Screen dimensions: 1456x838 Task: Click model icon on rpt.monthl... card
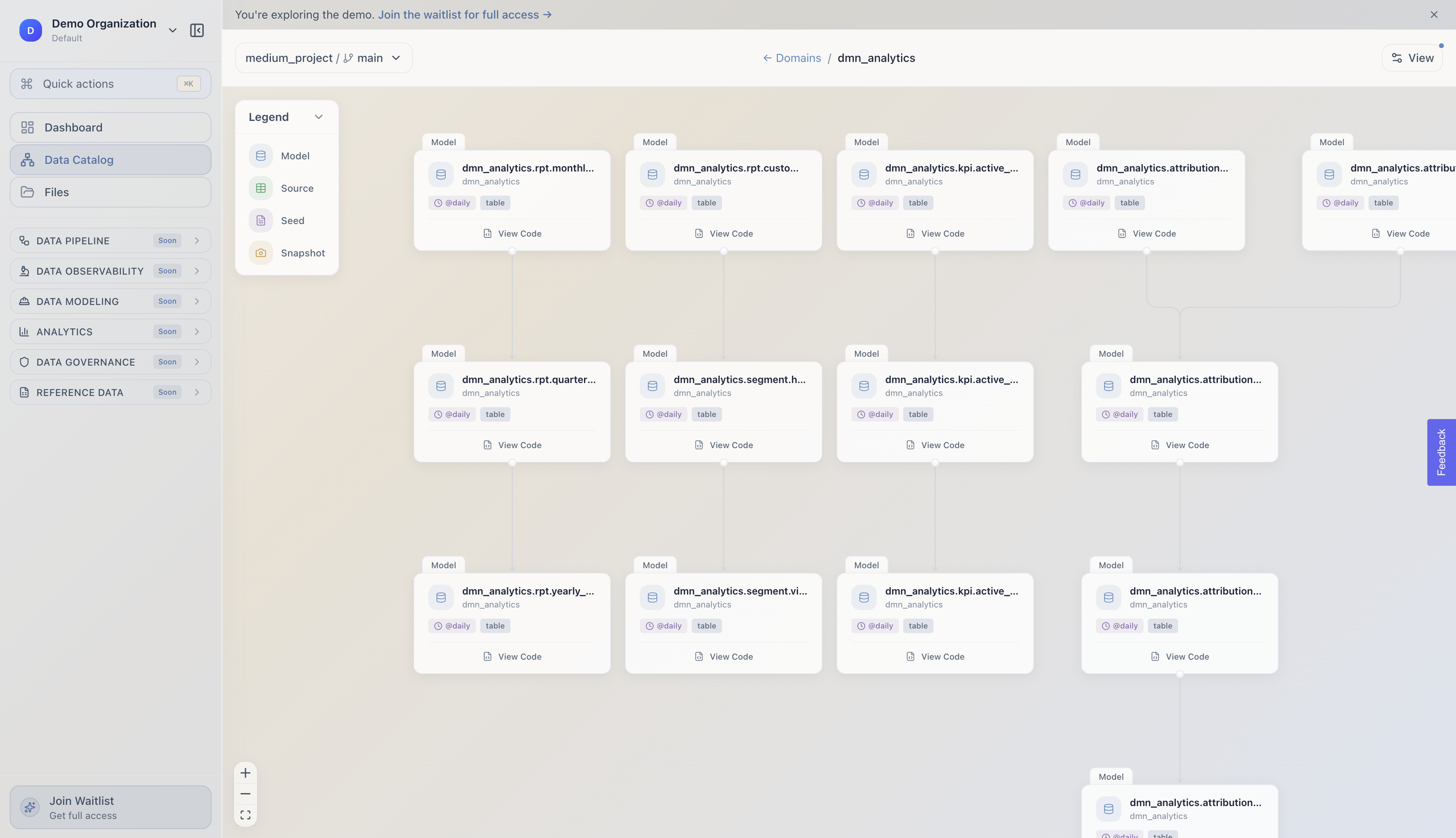pos(441,174)
